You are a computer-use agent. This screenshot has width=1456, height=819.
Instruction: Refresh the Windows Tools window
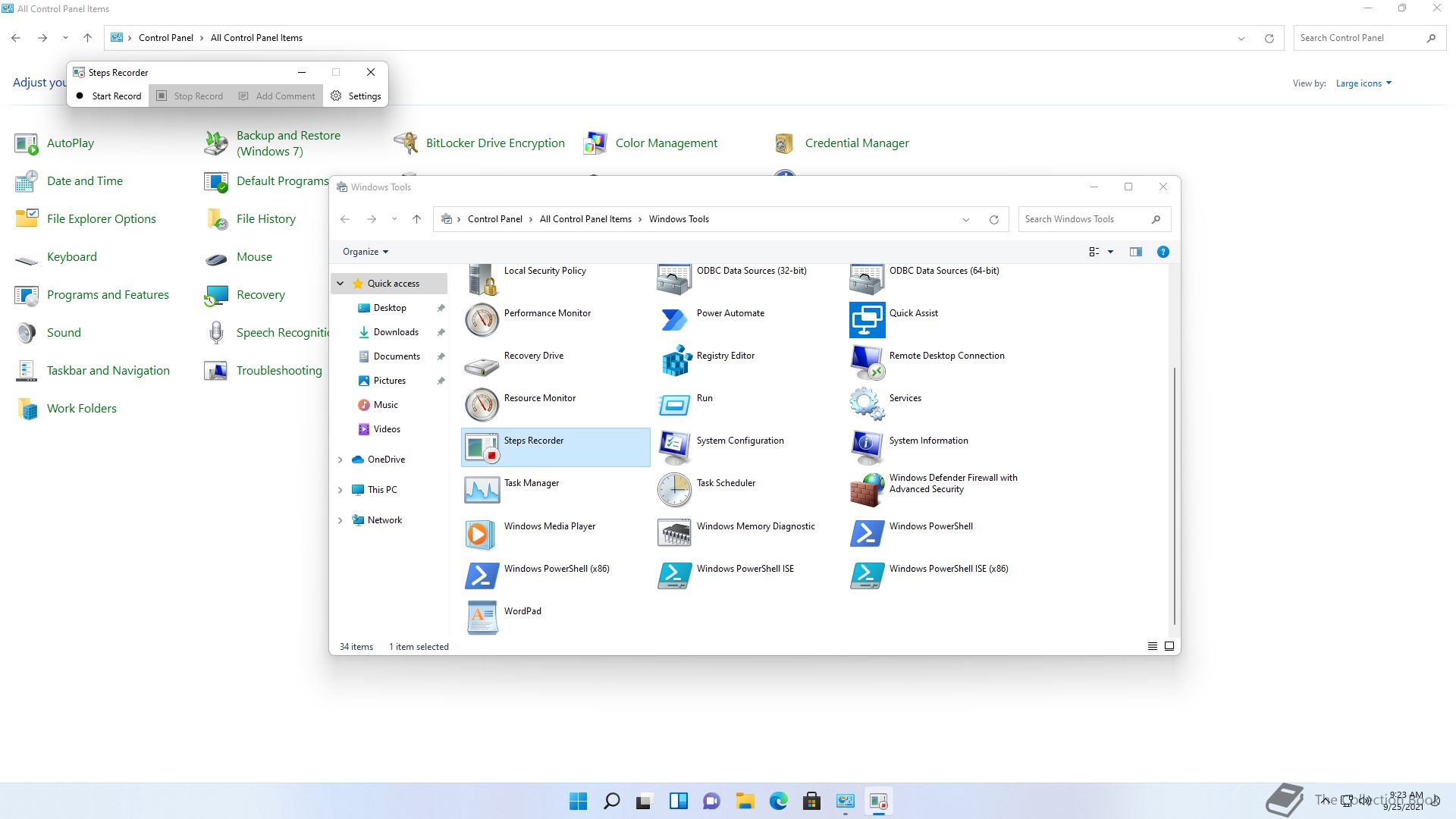pyautogui.click(x=993, y=219)
